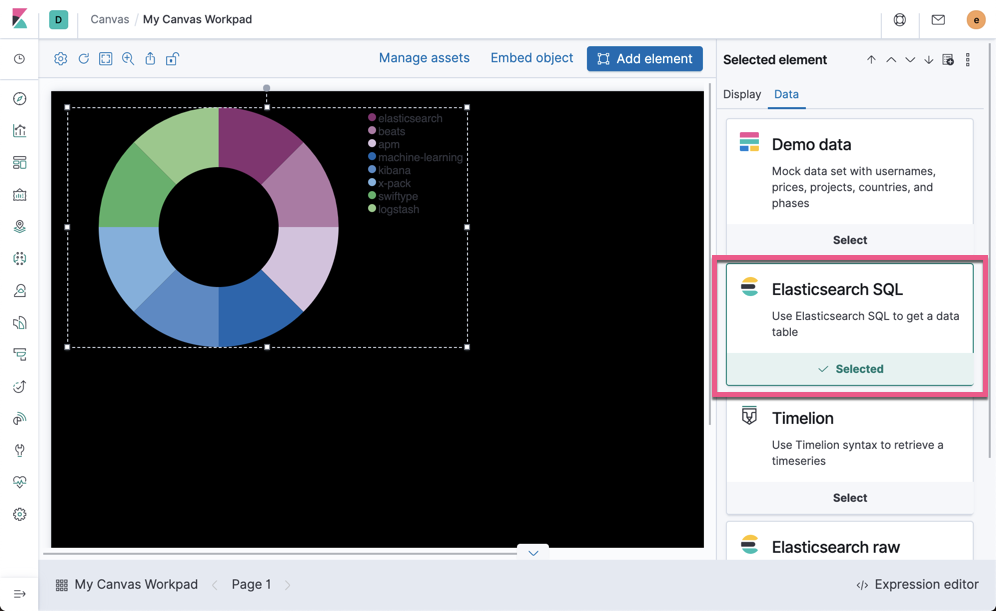Click the kibana legend entry
The image size is (996, 611).
tap(389, 170)
